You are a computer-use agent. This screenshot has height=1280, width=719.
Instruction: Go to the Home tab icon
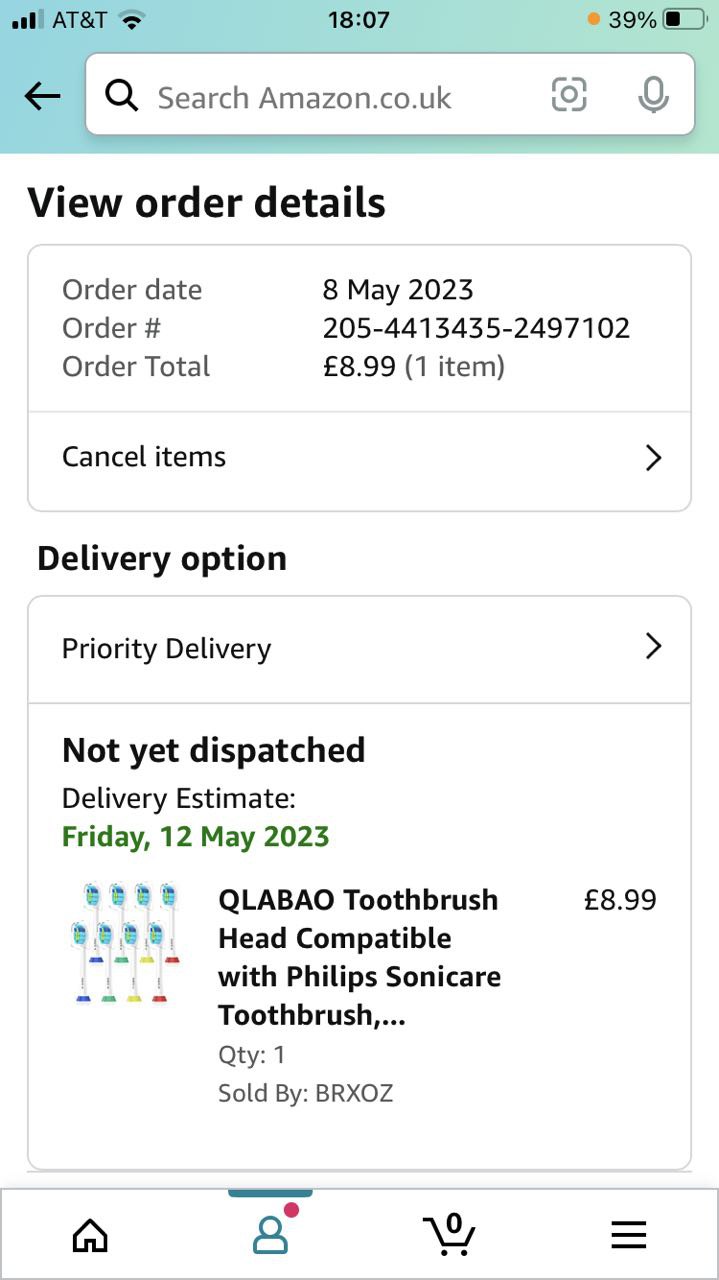pos(90,1236)
